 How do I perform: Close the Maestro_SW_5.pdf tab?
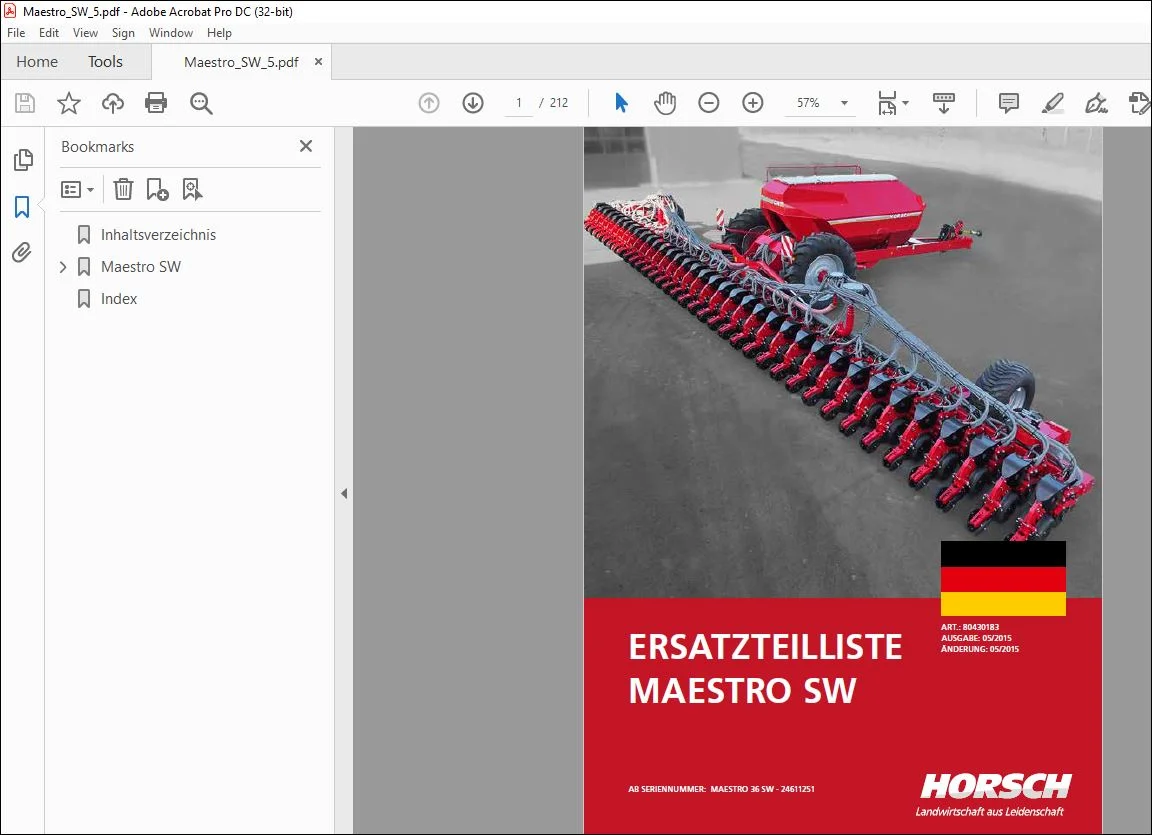pos(318,62)
